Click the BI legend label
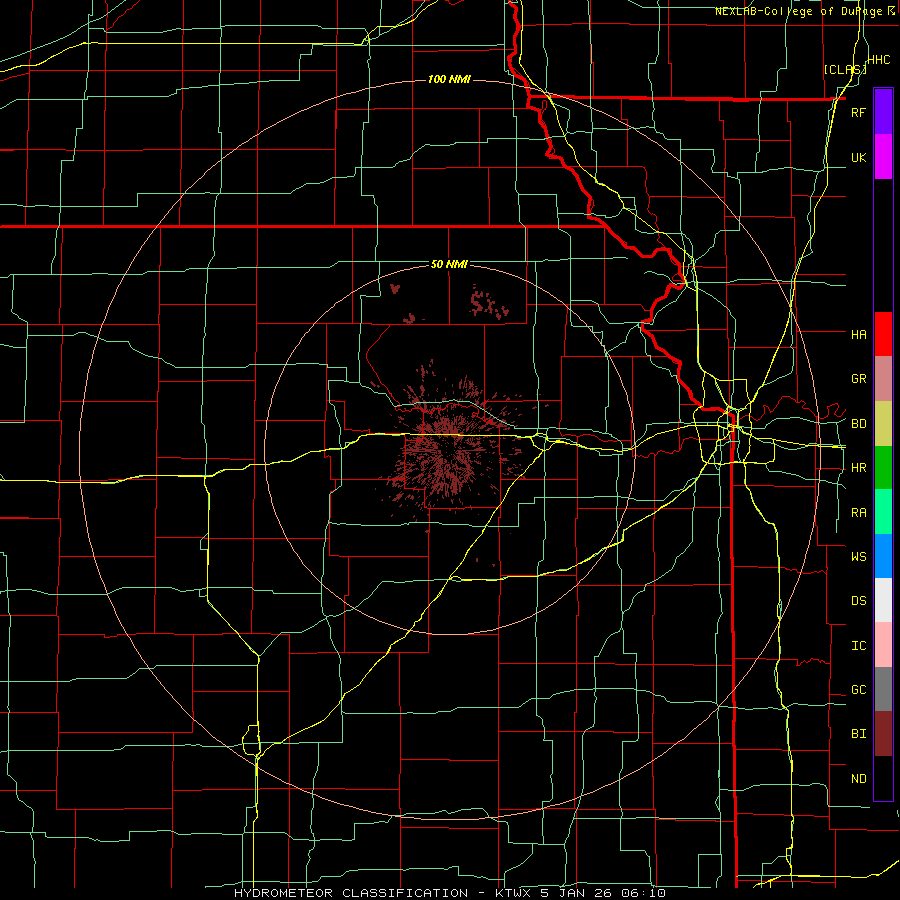This screenshot has height=900, width=900. 858,734
